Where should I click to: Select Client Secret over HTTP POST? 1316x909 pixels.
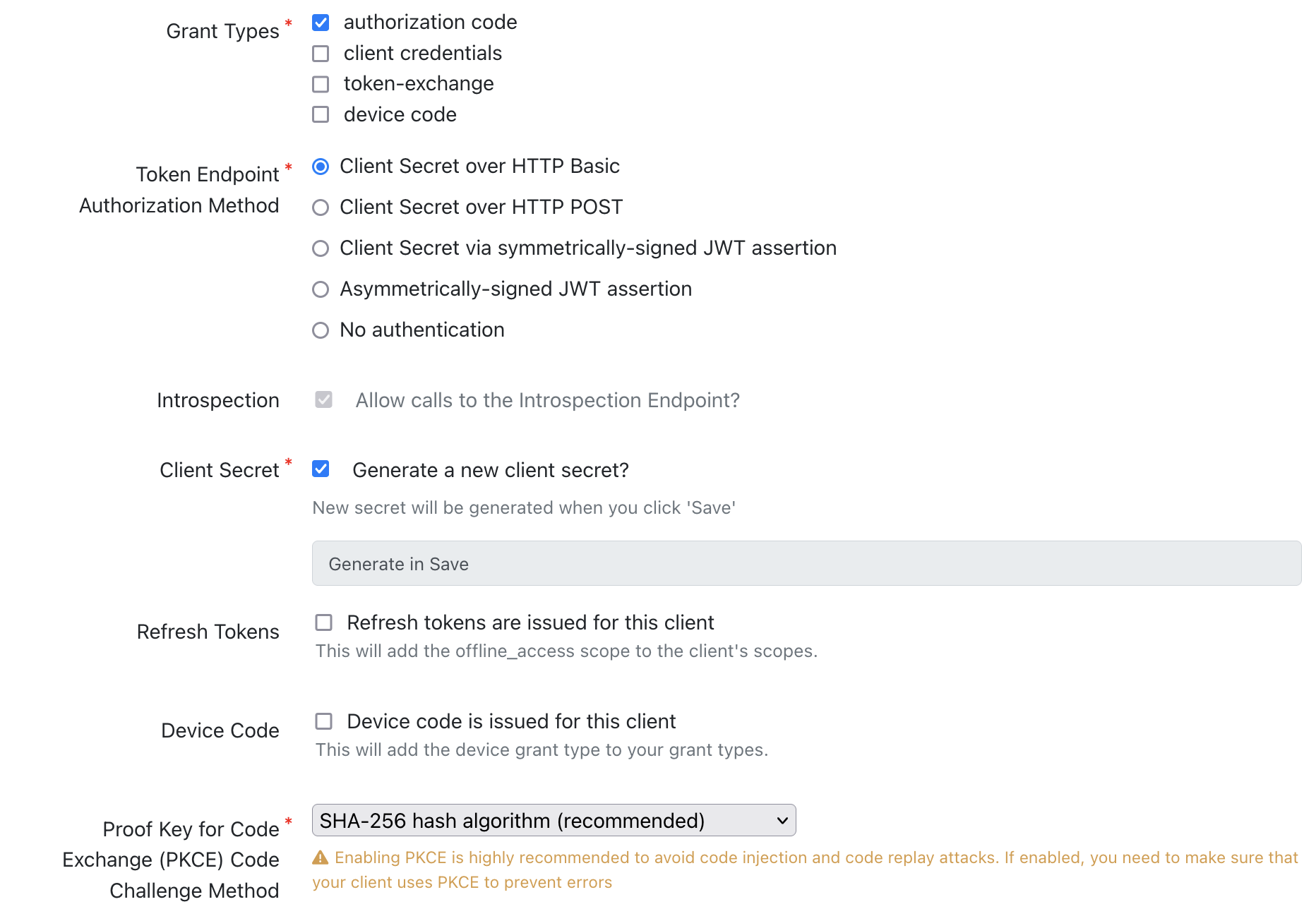click(321, 207)
